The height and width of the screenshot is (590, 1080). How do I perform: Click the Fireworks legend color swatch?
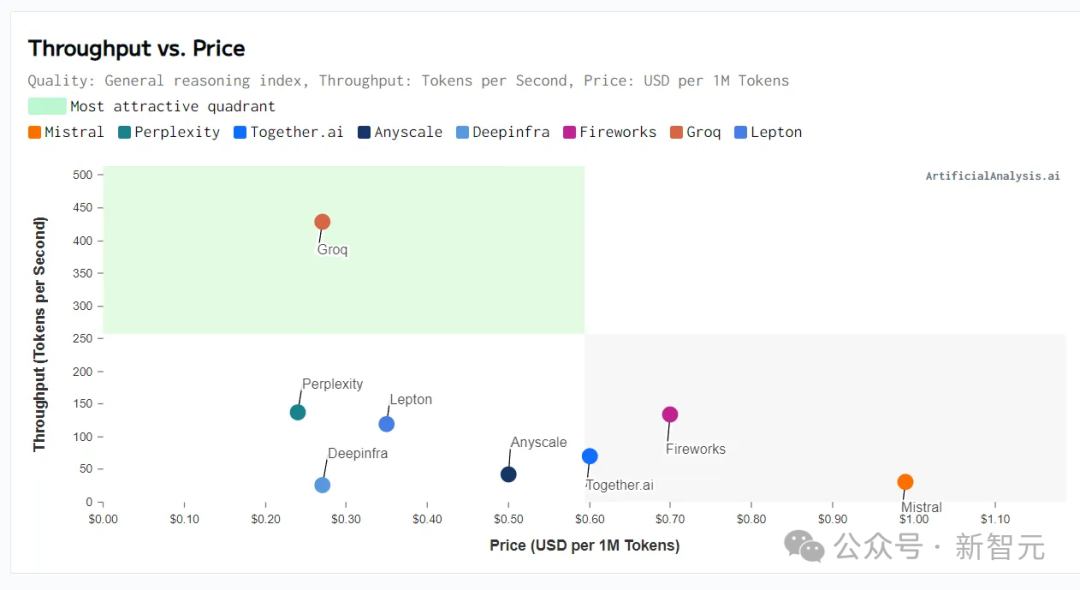[570, 132]
